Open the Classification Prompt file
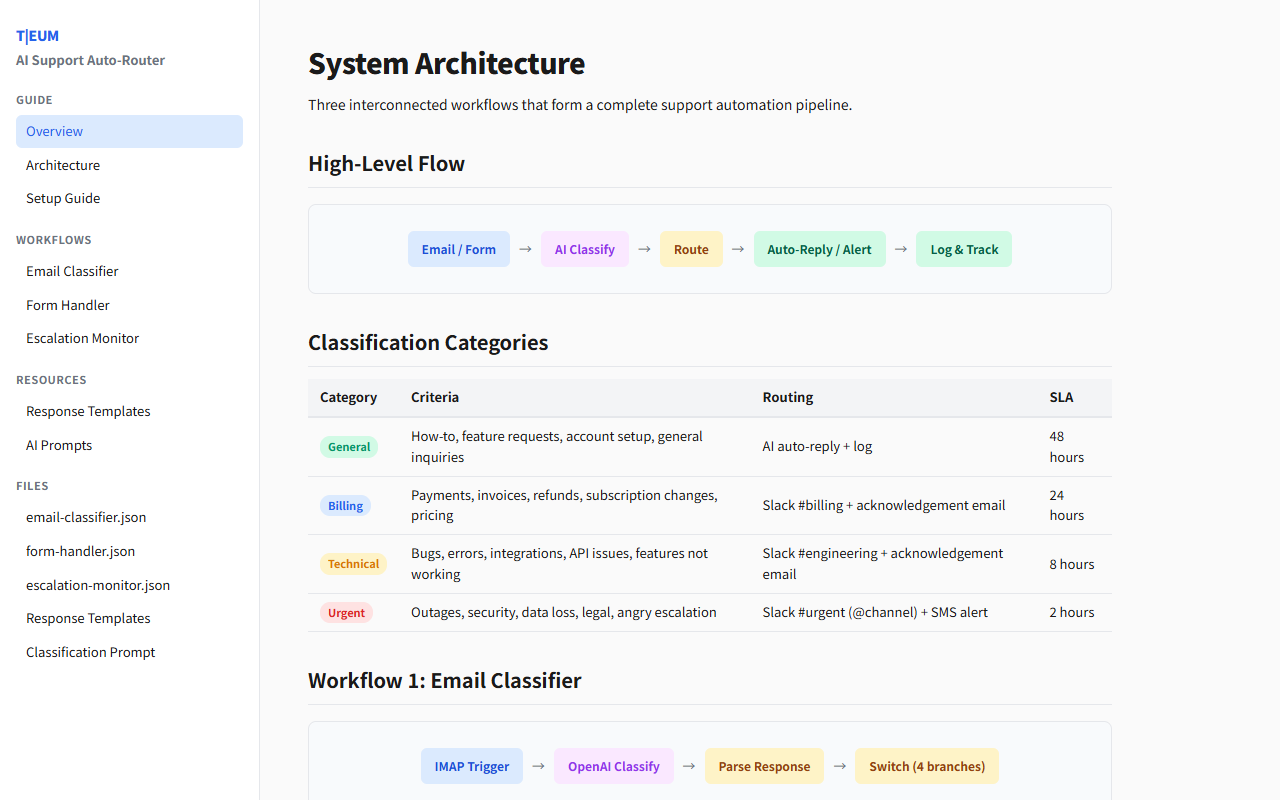Image resolution: width=1280 pixels, height=800 pixels. tap(90, 652)
